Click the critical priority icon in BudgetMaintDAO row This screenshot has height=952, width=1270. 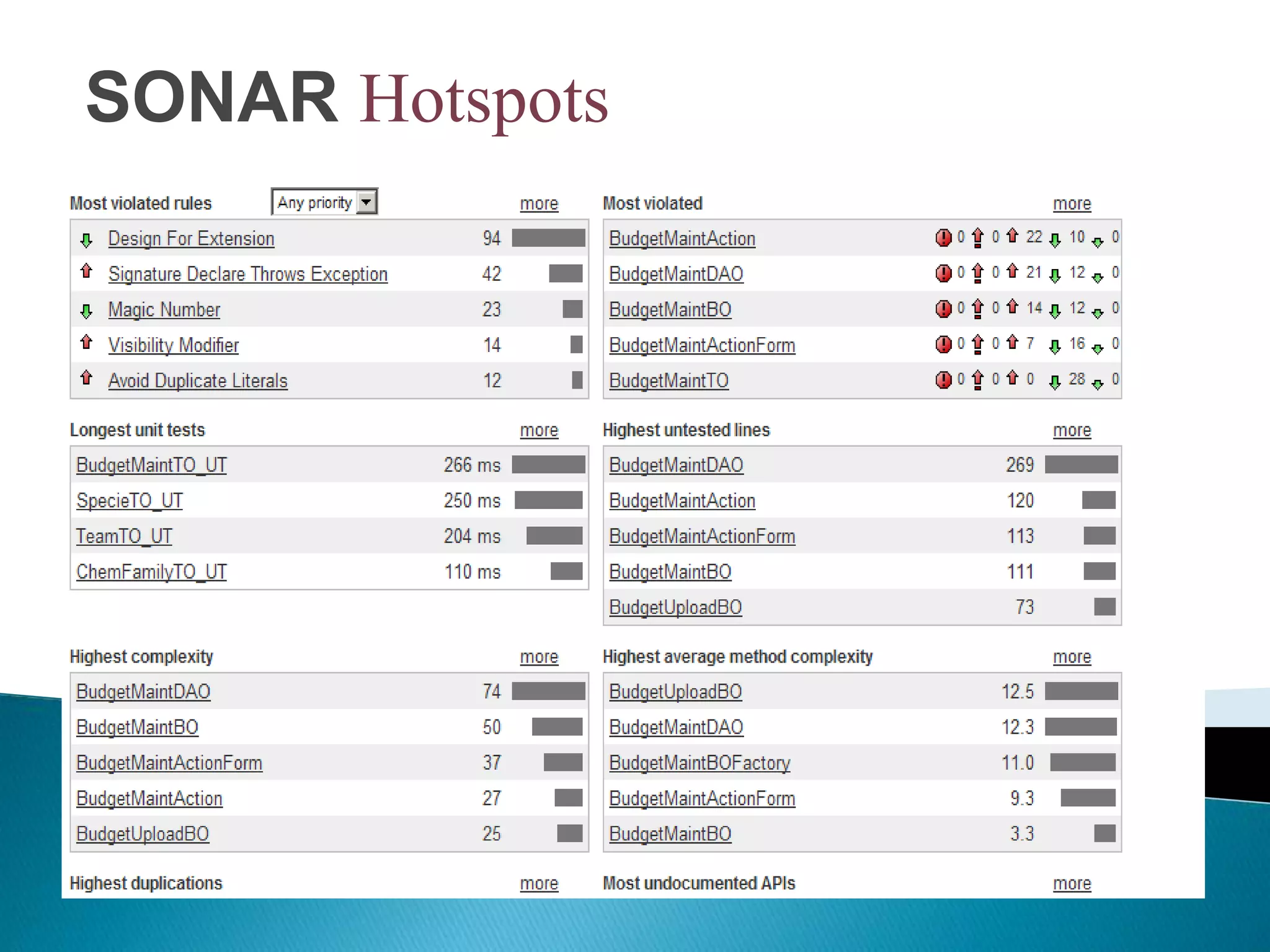coord(978,273)
